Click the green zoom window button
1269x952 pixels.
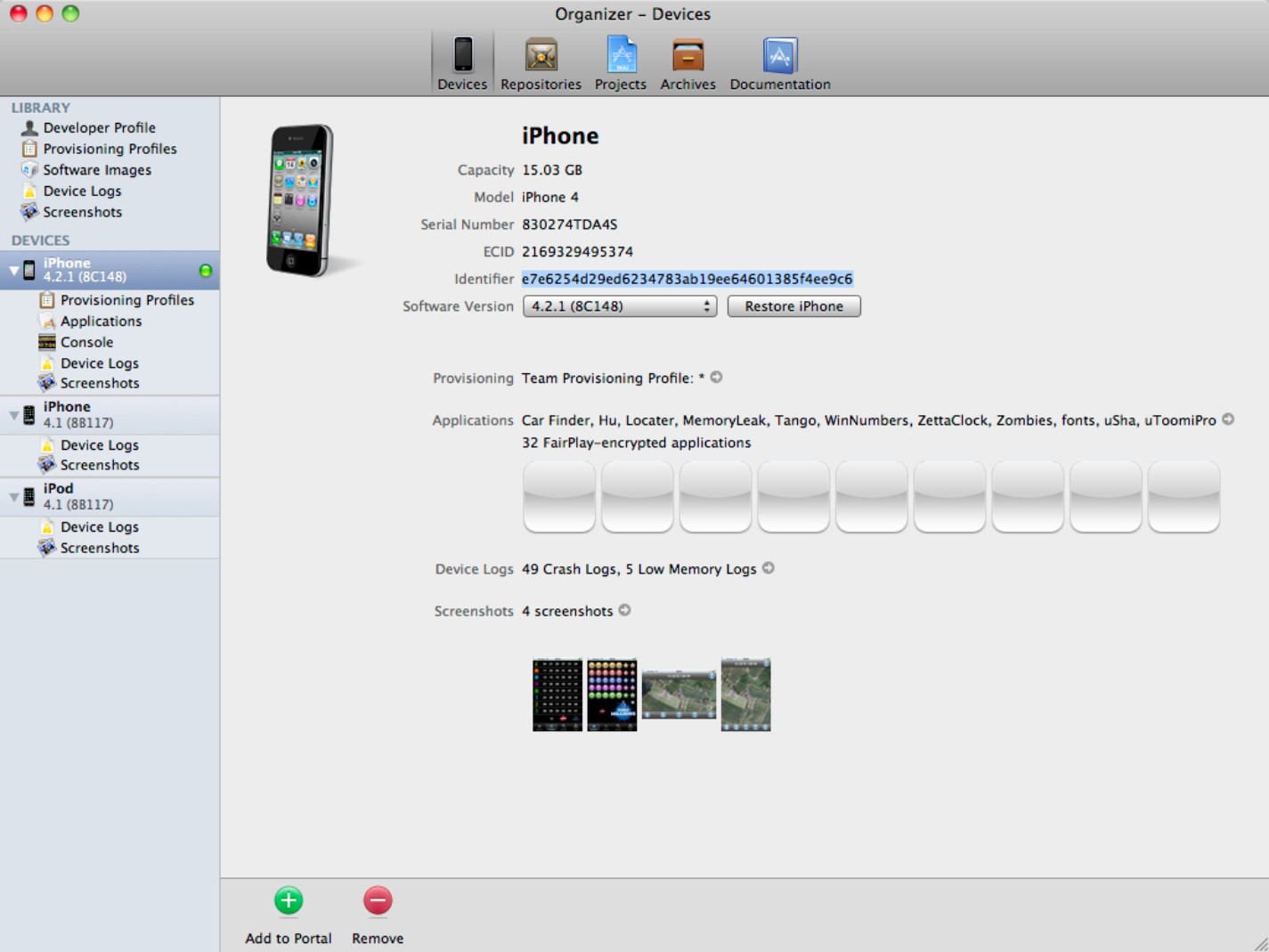70,13
